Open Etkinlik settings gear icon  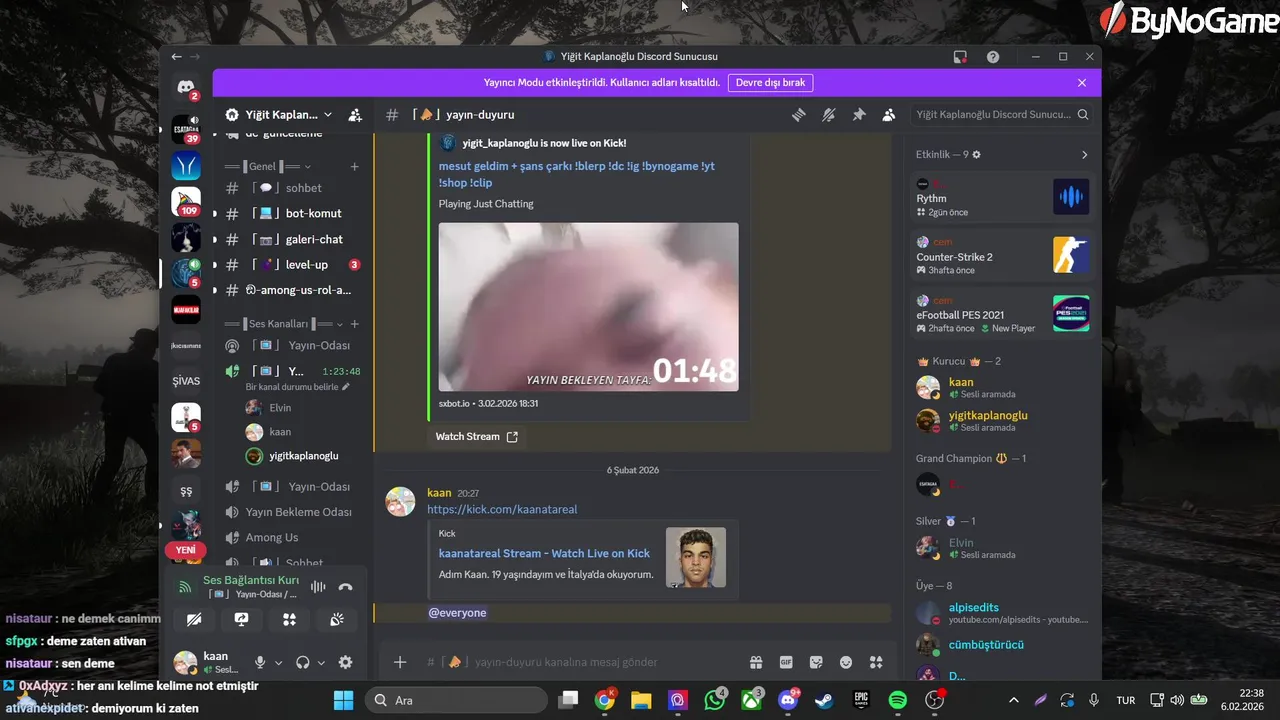(977, 155)
